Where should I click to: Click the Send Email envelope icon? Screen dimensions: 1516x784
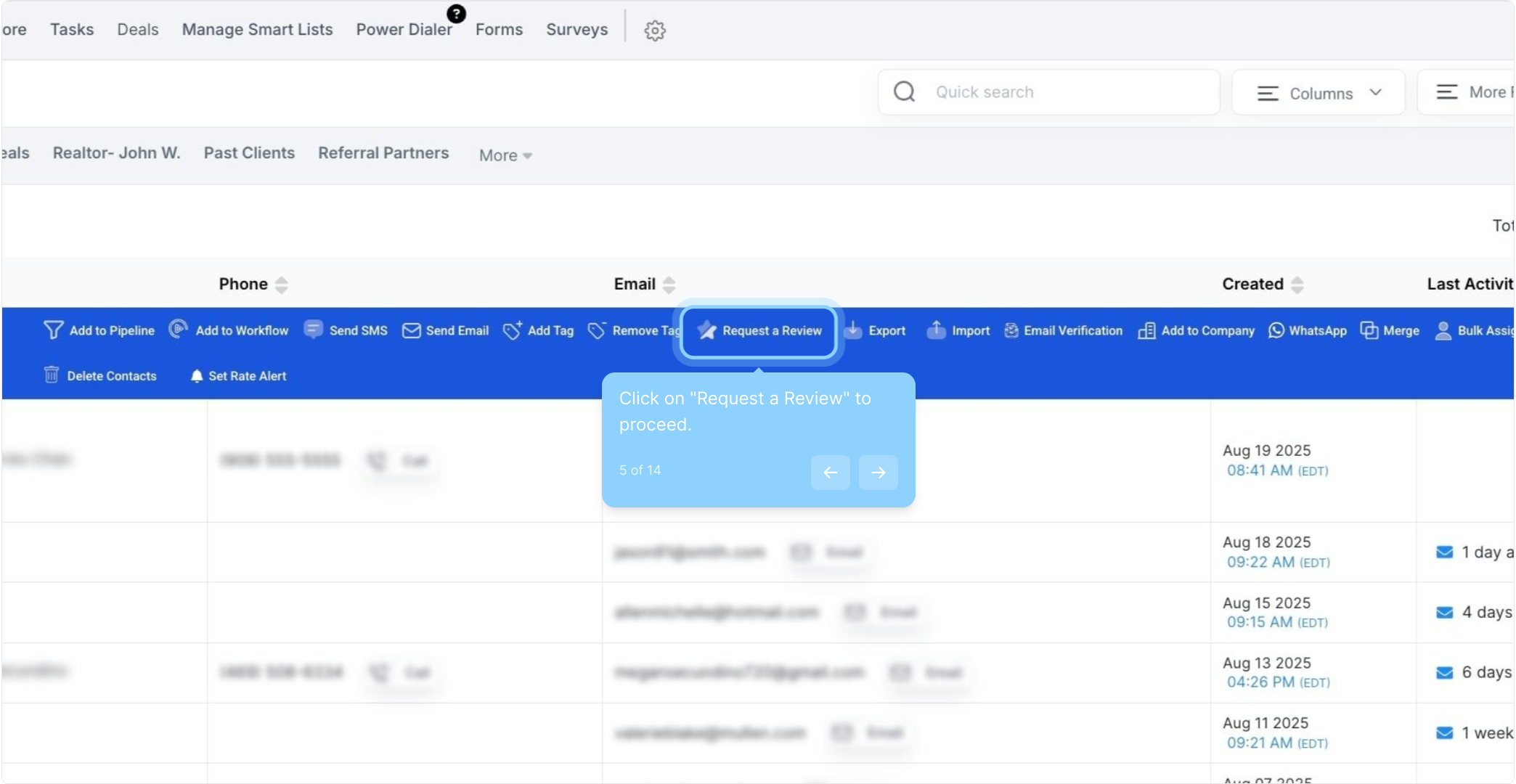pos(412,330)
